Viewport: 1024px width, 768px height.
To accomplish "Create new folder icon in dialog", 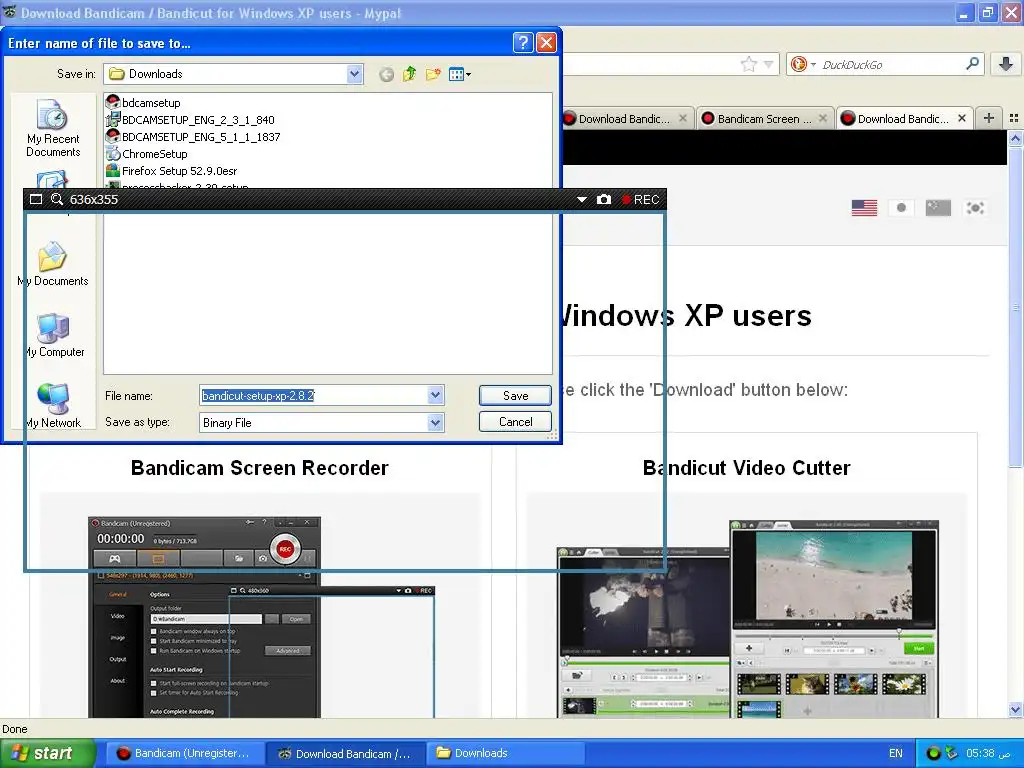I will pyautogui.click(x=432, y=74).
